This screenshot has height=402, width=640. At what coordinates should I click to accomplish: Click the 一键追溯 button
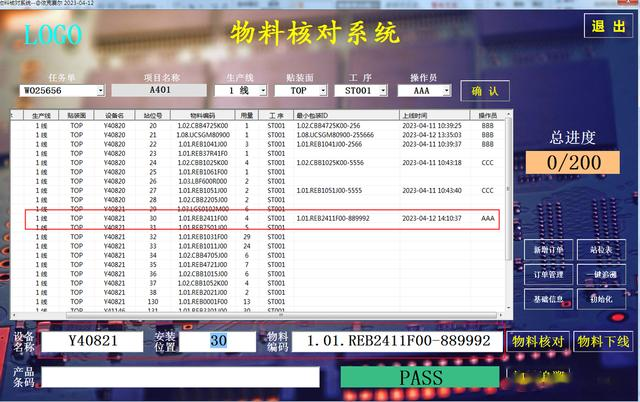pos(601,274)
